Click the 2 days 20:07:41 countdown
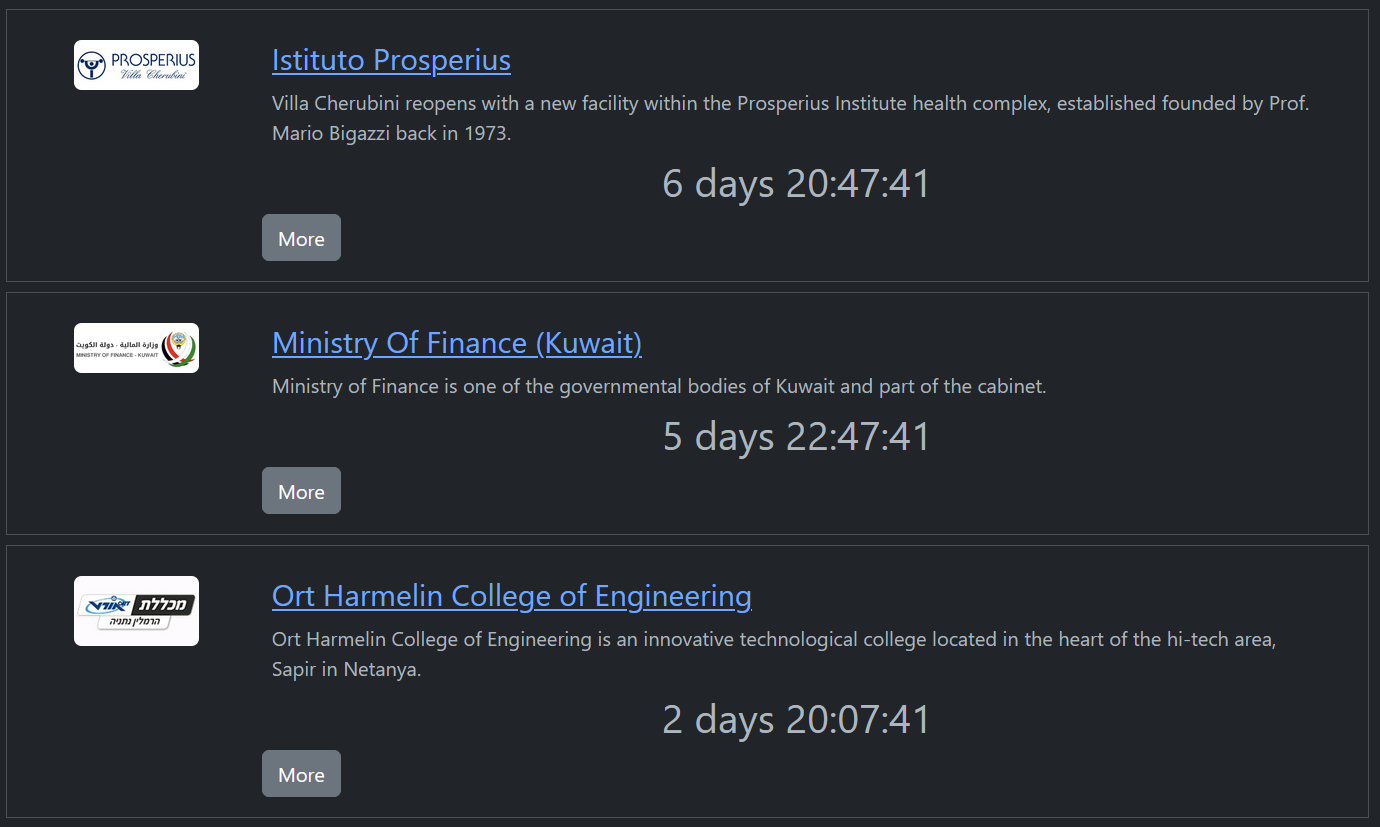This screenshot has height=827, width=1380. 796,720
